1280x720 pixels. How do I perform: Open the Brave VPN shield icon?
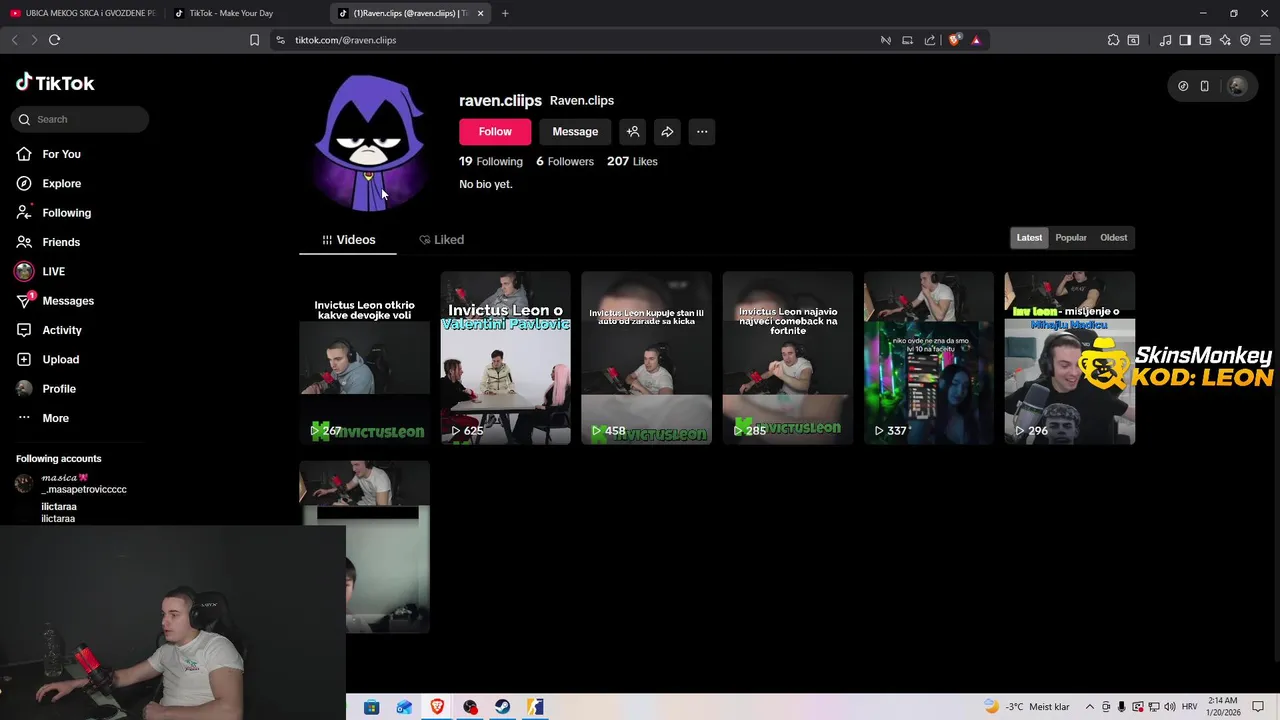pyautogui.click(x=1245, y=40)
